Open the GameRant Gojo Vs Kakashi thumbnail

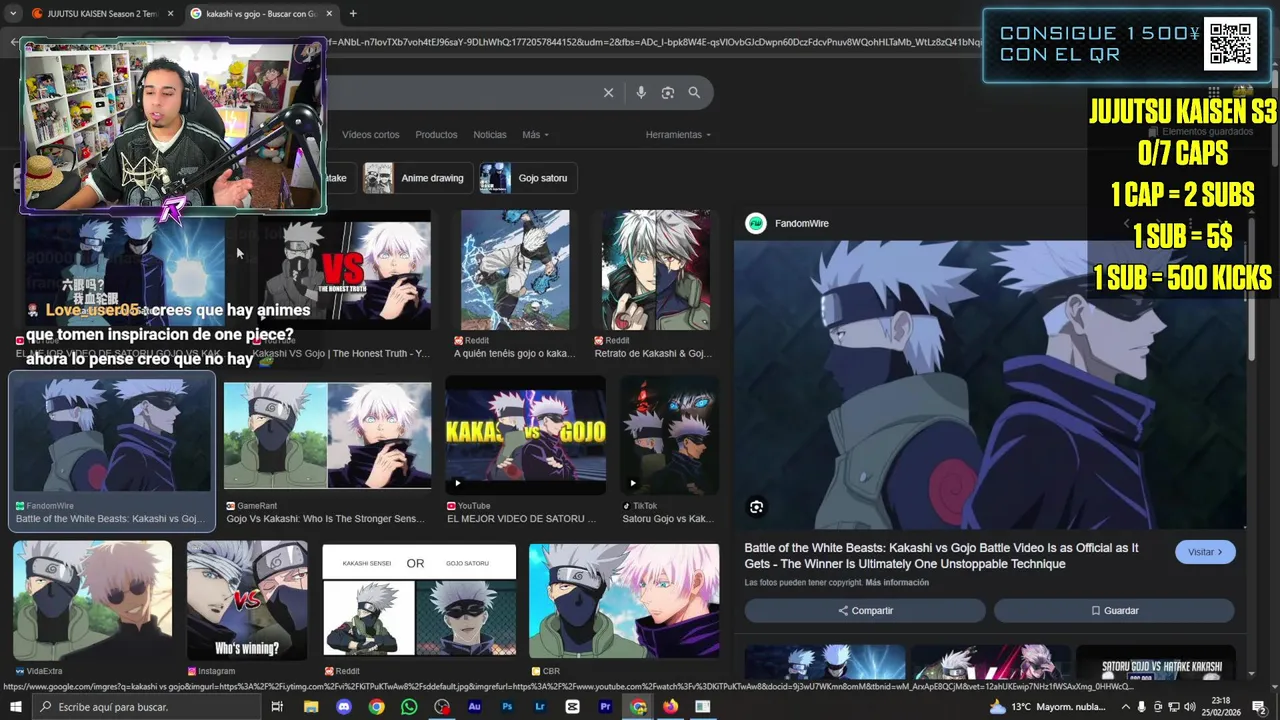(x=328, y=435)
